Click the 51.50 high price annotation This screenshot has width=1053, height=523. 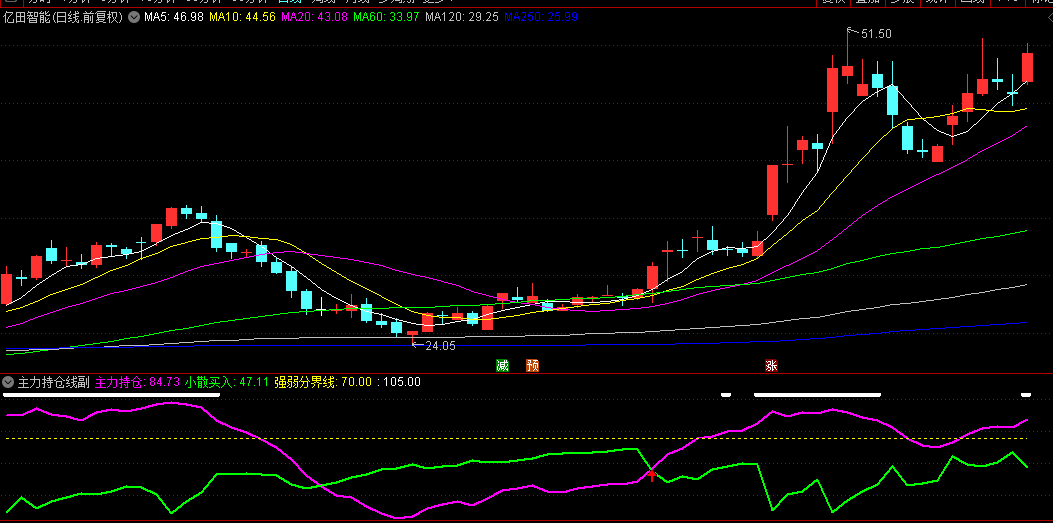875,34
